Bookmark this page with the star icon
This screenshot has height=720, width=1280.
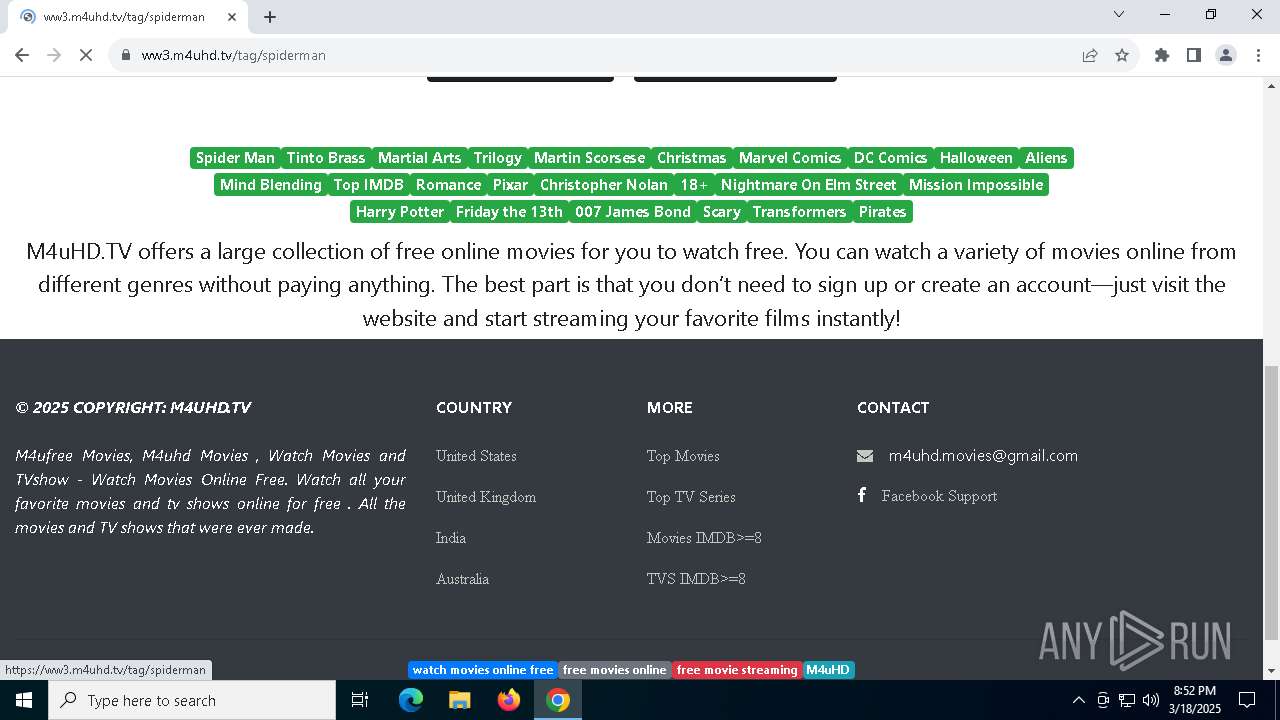pyautogui.click(x=1122, y=55)
